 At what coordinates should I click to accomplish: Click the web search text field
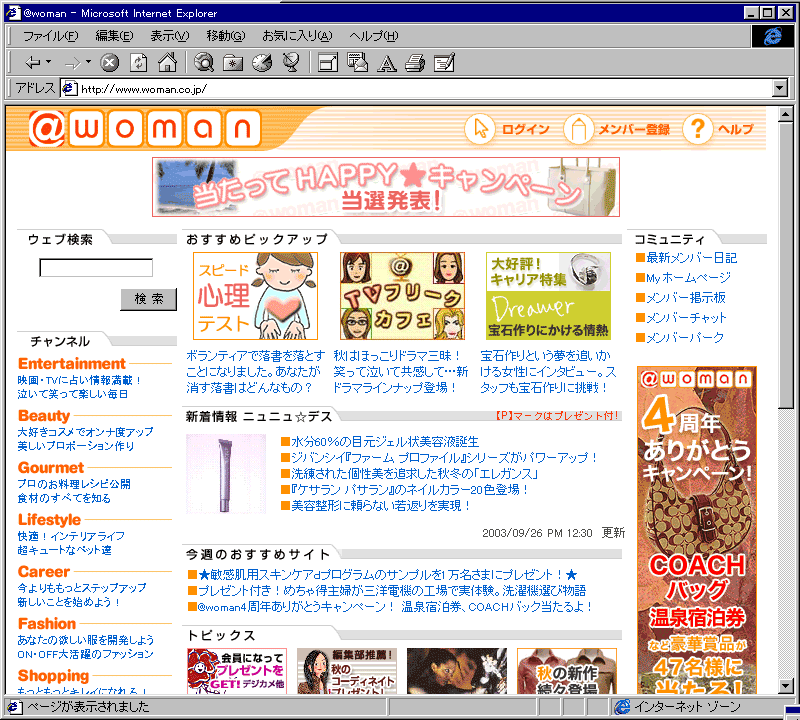[x=96, y=268]
